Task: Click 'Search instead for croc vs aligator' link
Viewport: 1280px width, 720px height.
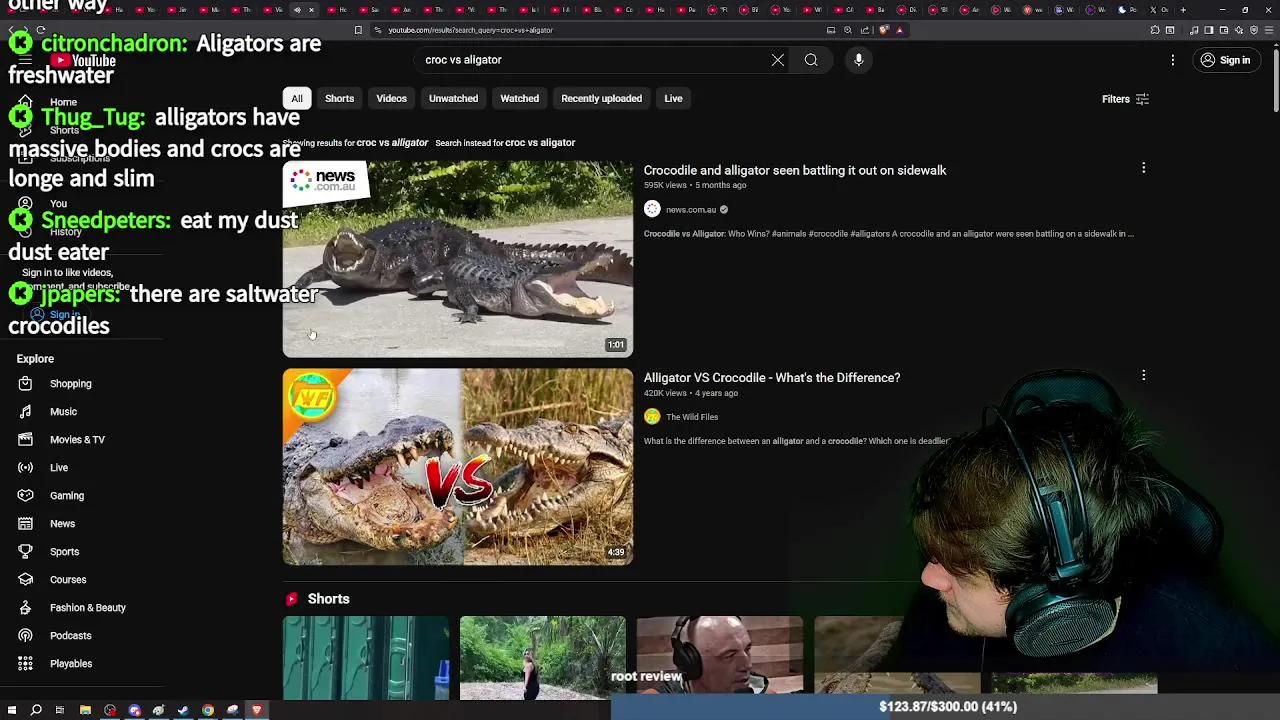Action: point(505,143)
